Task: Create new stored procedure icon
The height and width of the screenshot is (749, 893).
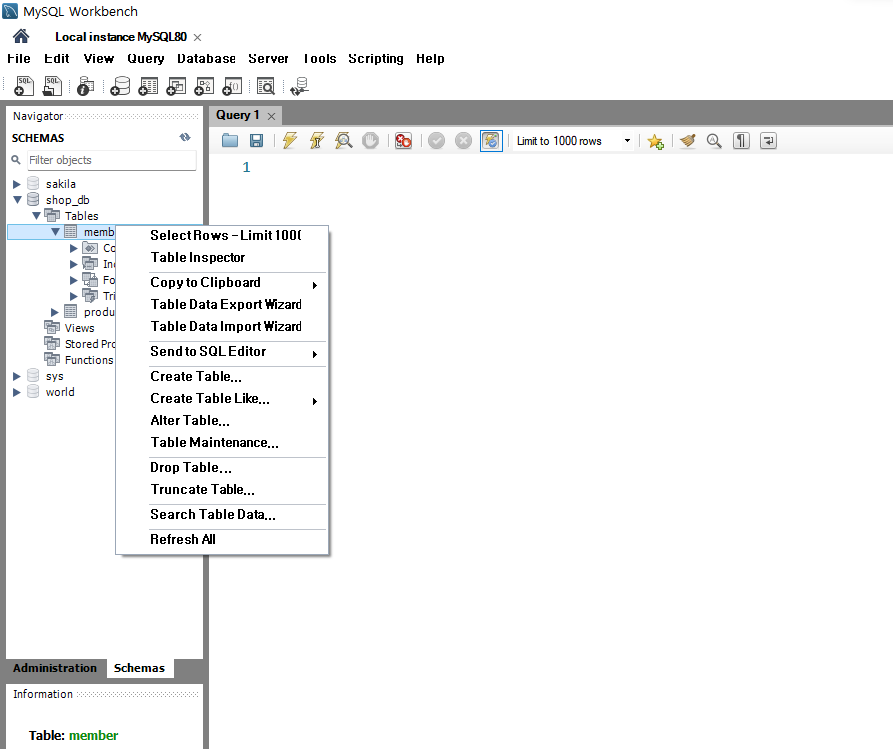Action: pos(204,86)
